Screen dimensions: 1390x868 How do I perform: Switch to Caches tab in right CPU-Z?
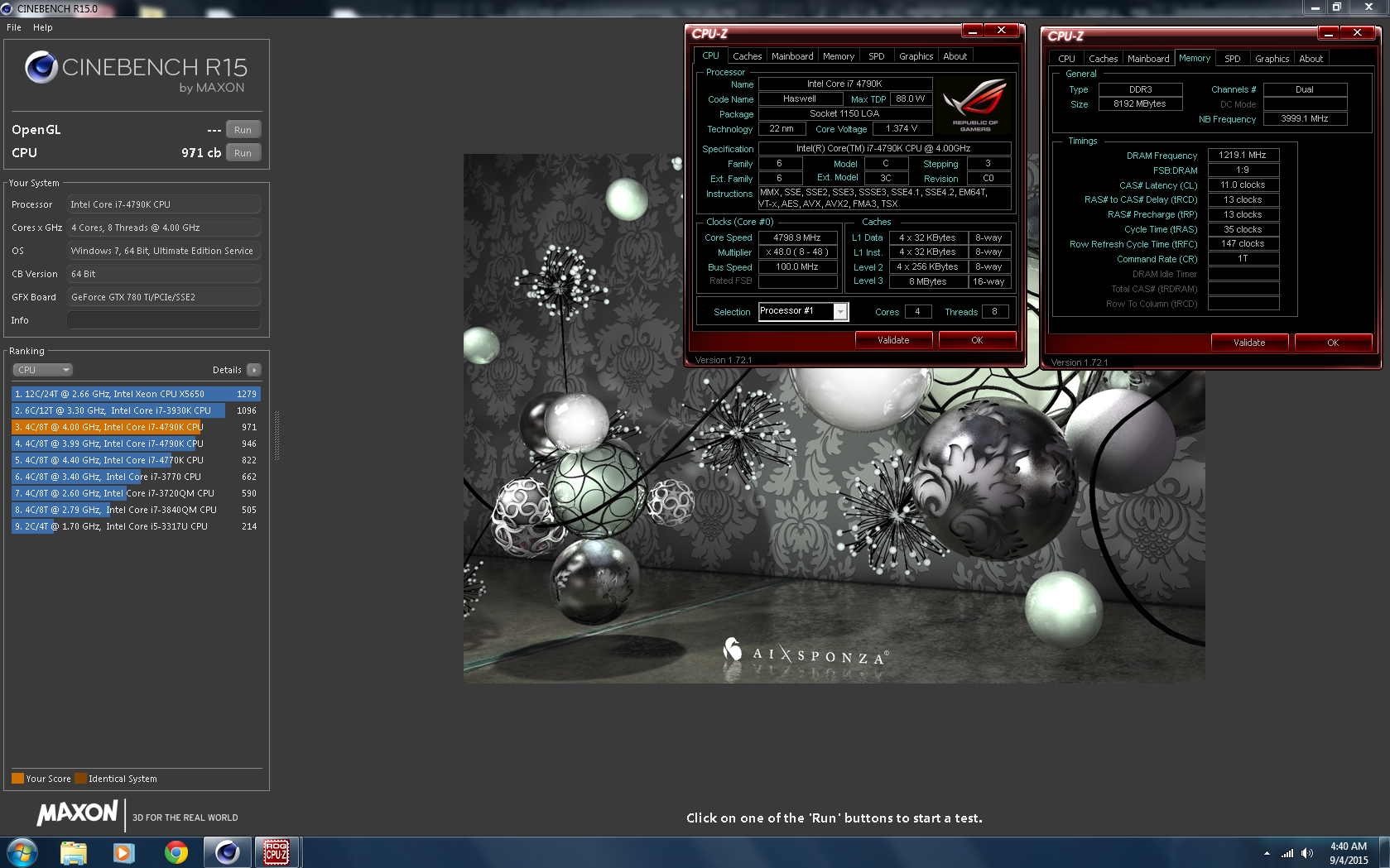coord(1104,59)
